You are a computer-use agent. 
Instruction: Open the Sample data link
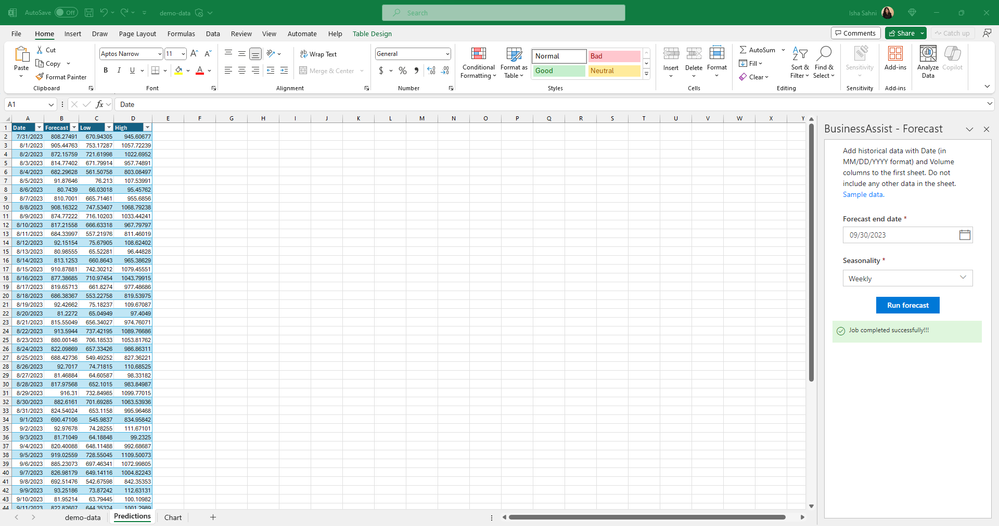point(863,194)
